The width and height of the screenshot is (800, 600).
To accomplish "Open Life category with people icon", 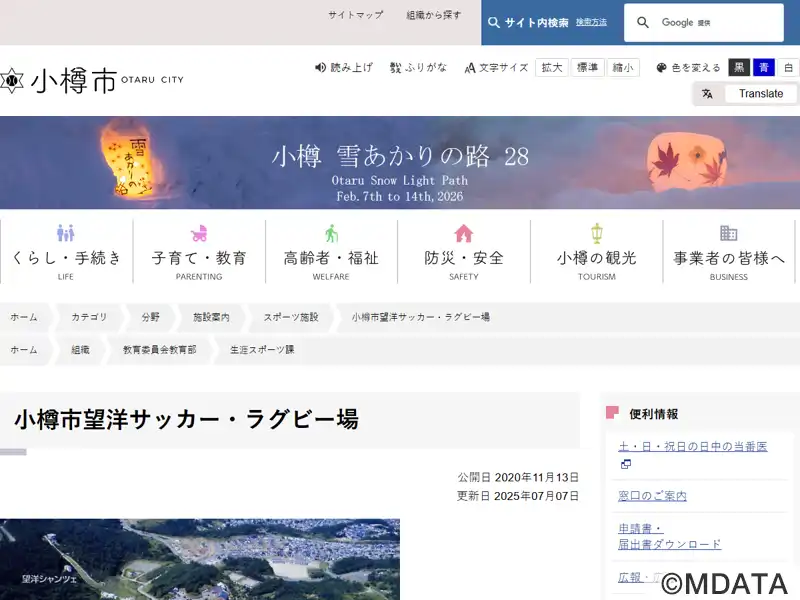I will [66, 233].
